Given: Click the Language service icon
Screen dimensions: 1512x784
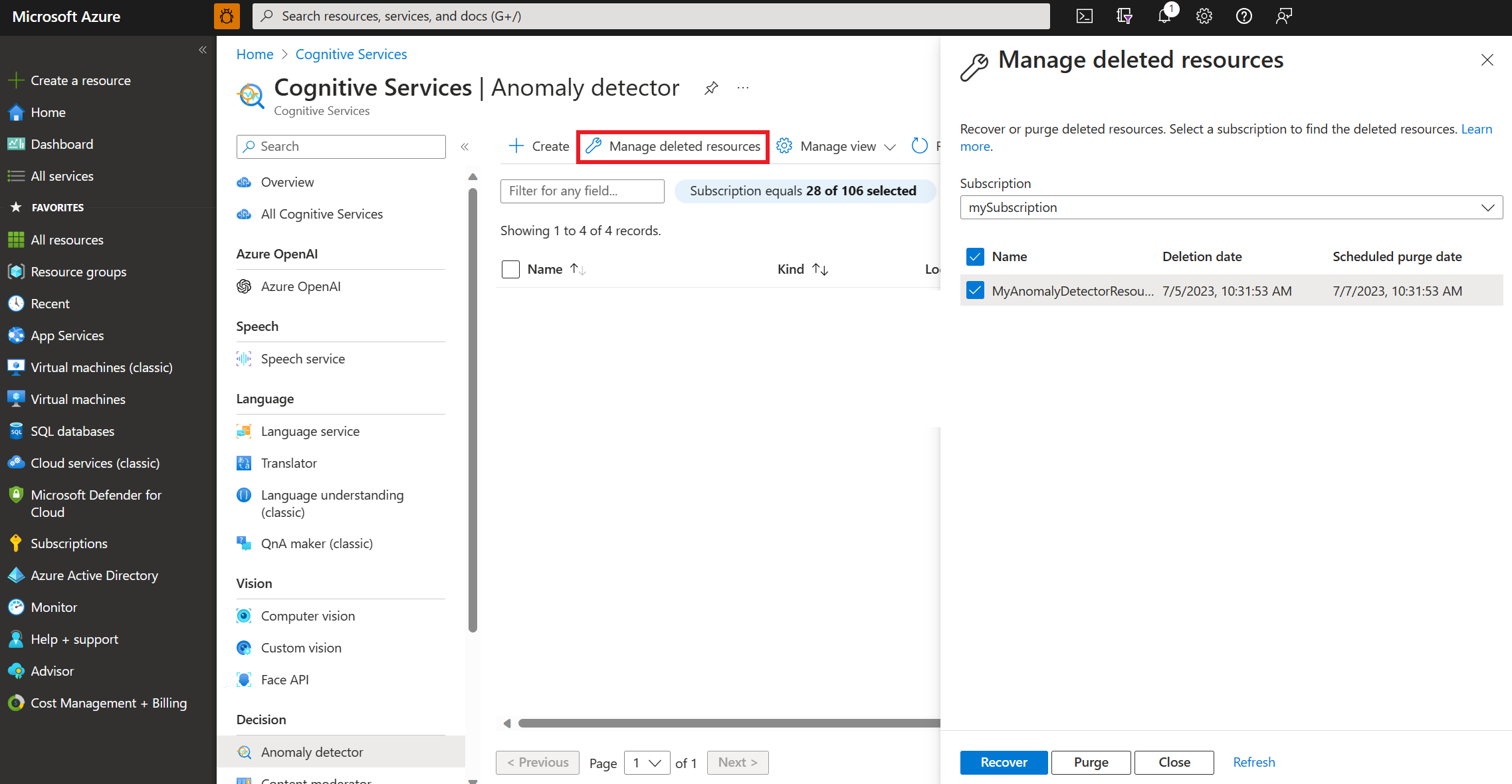Looking at the screenshot, I should point(243,430).
